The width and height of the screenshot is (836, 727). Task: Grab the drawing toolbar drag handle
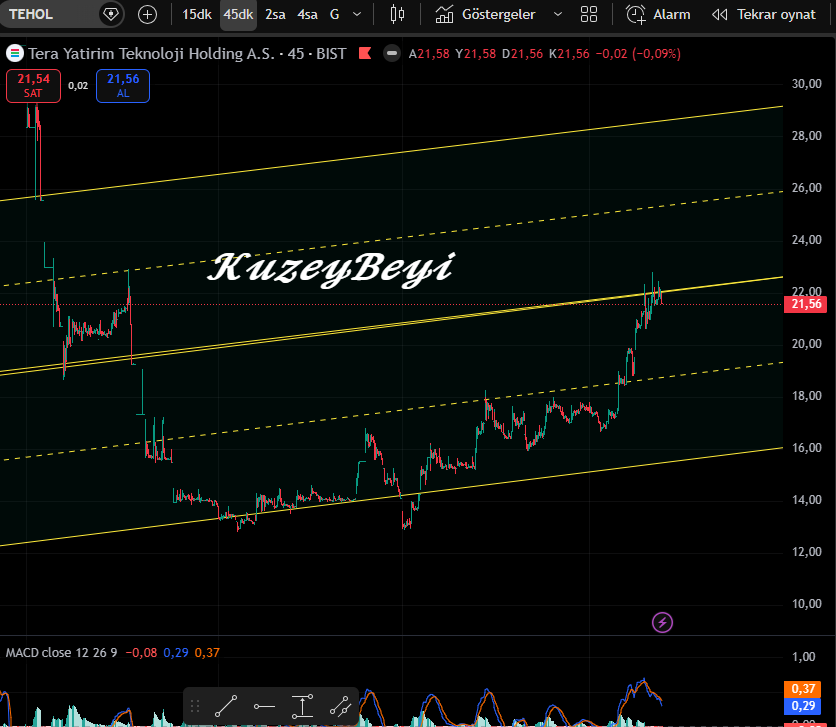195,707
